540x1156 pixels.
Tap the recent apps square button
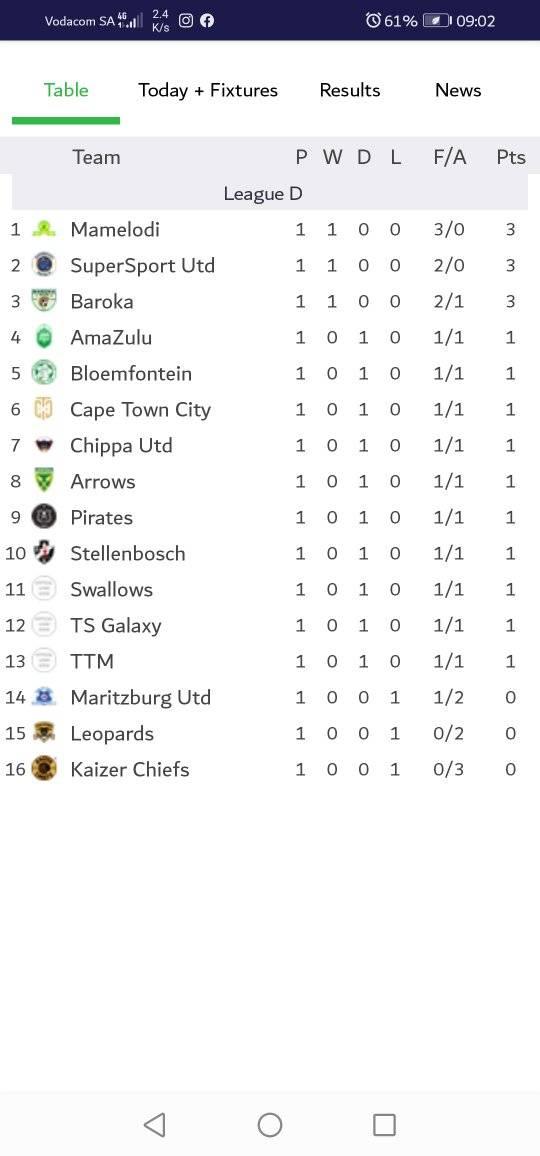[384, 1125]
